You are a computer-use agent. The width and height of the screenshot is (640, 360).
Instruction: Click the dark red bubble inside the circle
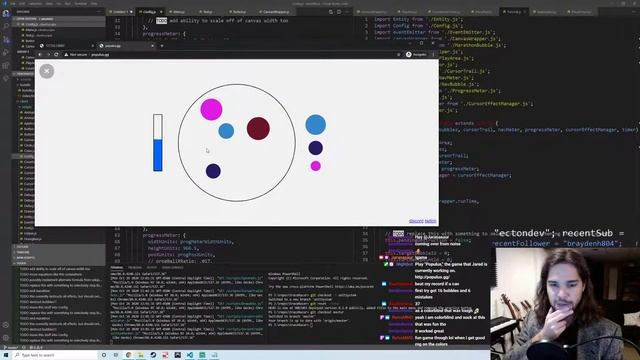(x=258, y=128)
